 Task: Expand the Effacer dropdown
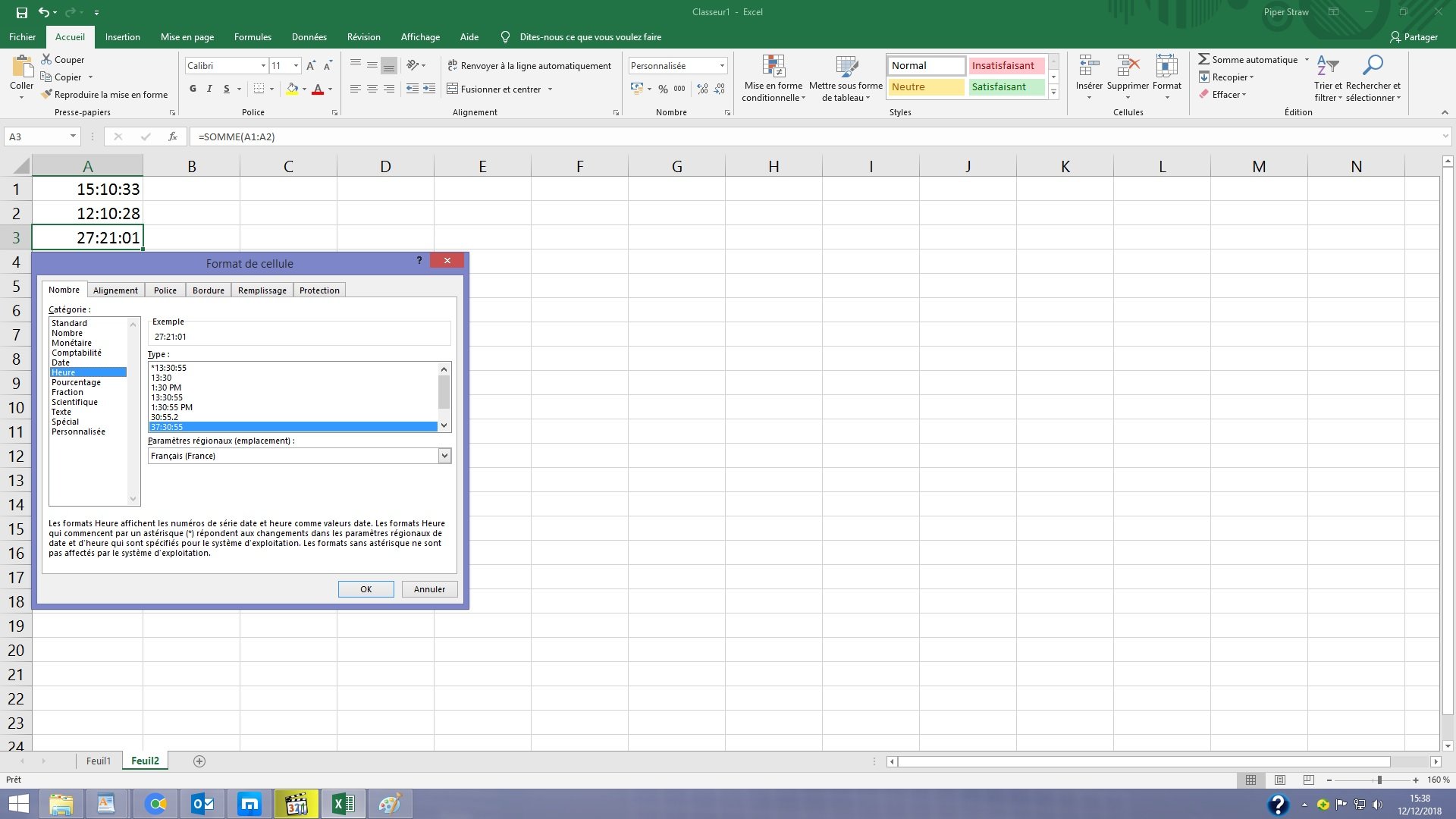[x=1244, y=95]
